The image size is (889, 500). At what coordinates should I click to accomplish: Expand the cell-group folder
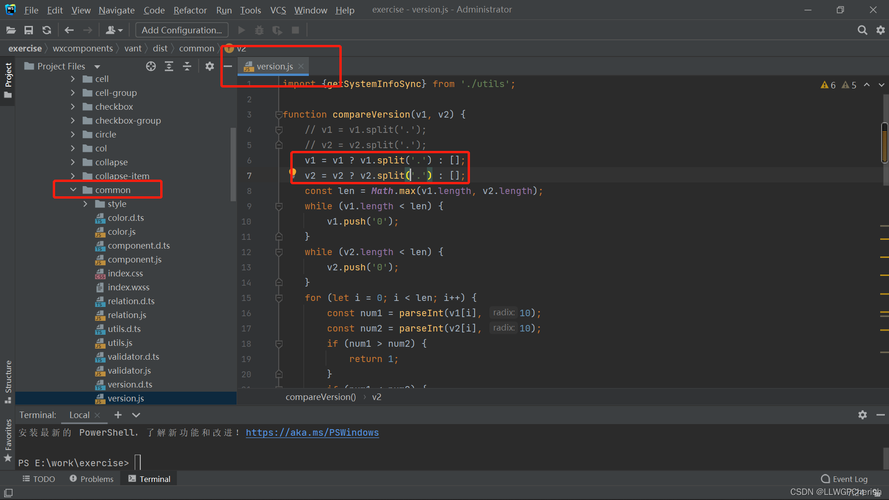pyautogui.click(x=73, y=93)
